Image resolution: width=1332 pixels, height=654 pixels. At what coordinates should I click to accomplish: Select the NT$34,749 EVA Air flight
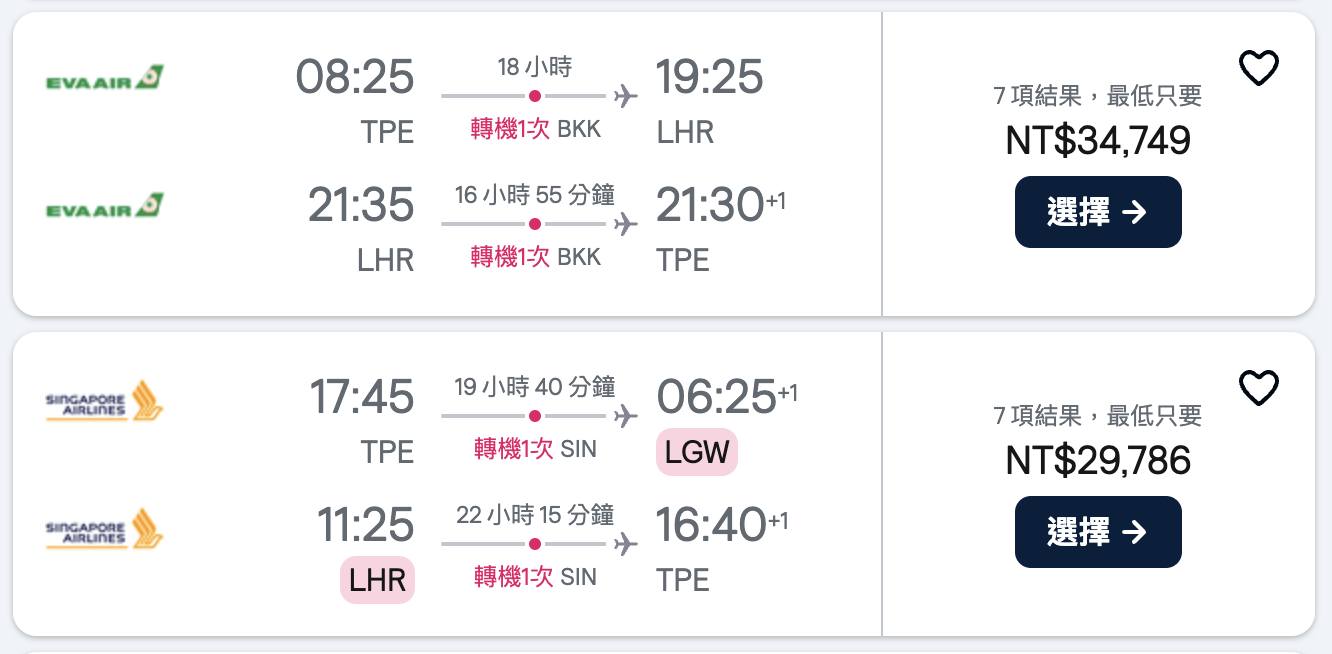point(1097,212)
